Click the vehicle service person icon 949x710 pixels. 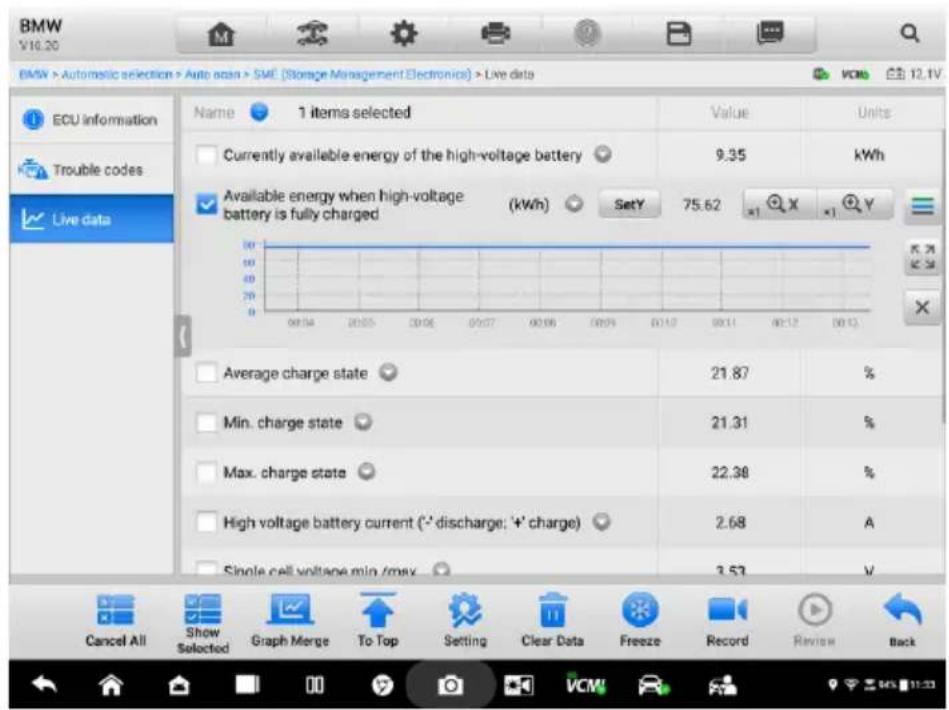(723, 685)
